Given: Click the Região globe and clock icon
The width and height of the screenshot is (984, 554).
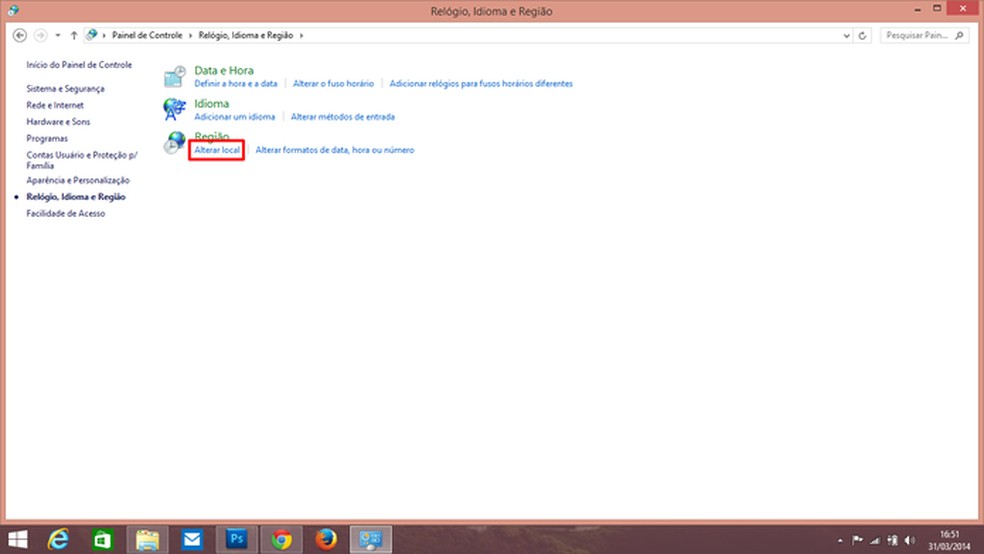Looking at the screenshot, I should (x=174, y=142).
